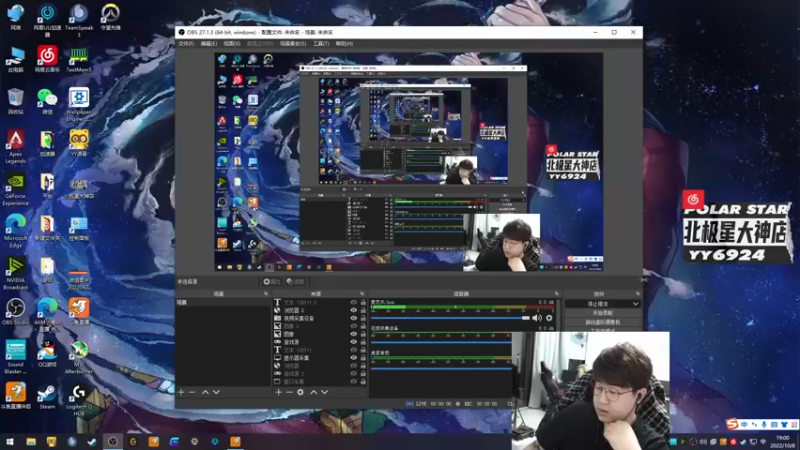800x450 pixels.
Task: Open the YY语音 desktop shortcut
Action: click(79, 143)
